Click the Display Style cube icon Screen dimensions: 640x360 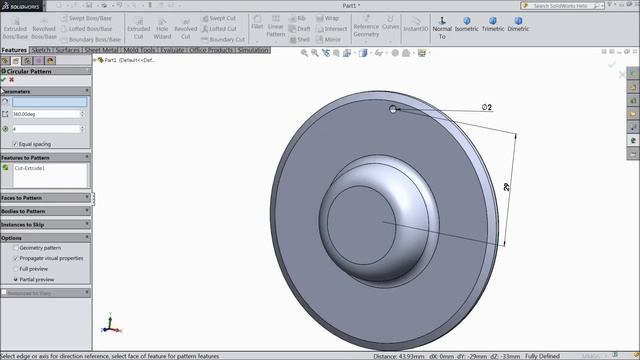tap(363, 53)
